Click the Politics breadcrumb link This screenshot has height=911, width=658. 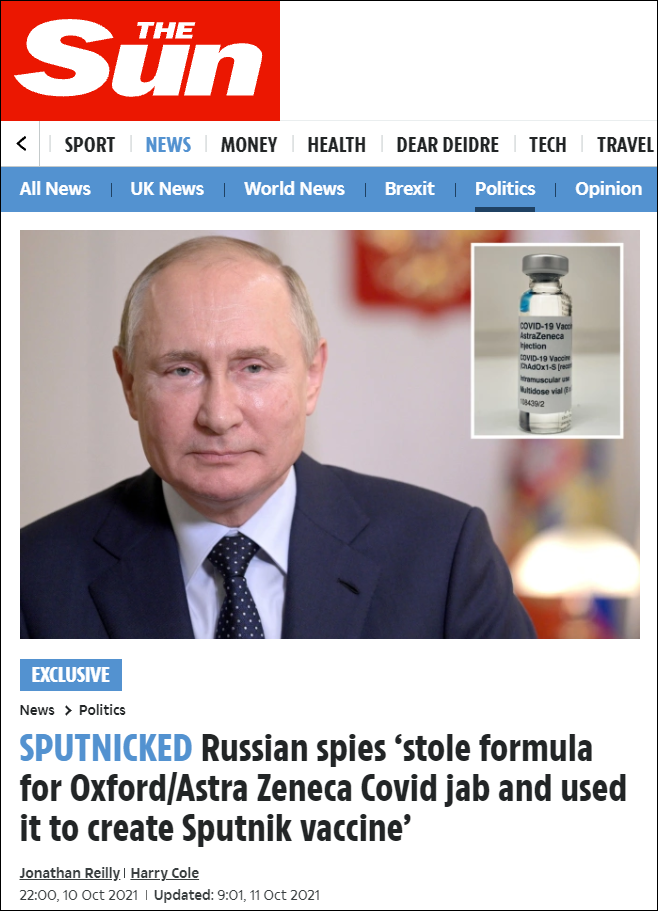tap(102, 710)
